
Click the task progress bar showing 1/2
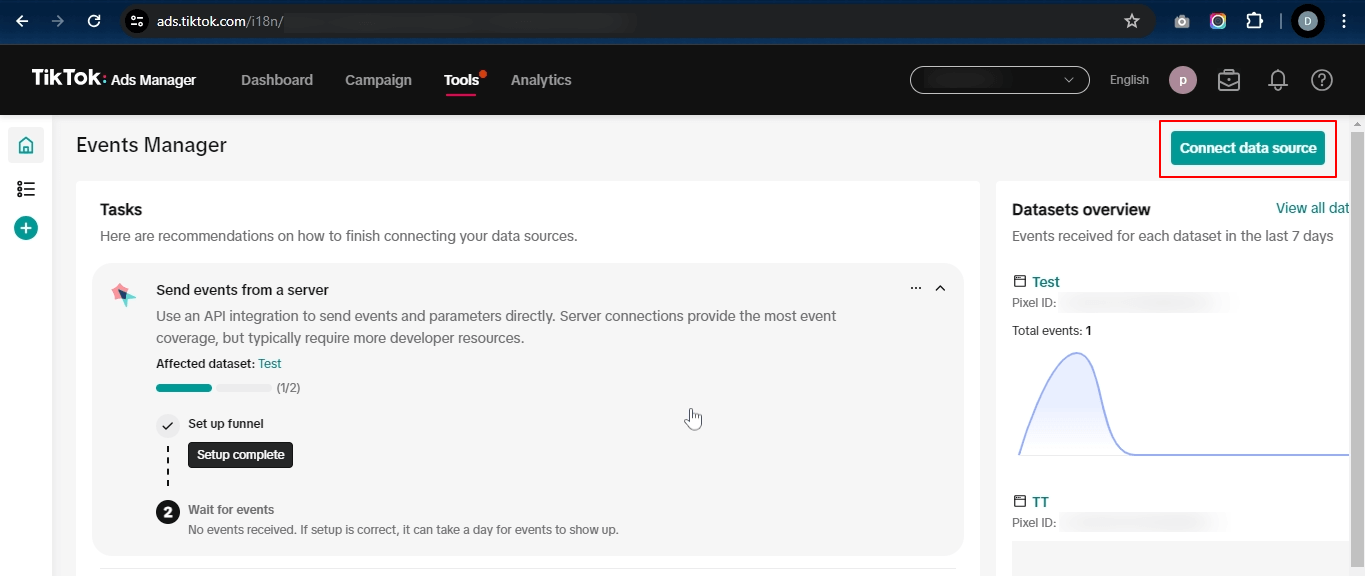point(213,388)
